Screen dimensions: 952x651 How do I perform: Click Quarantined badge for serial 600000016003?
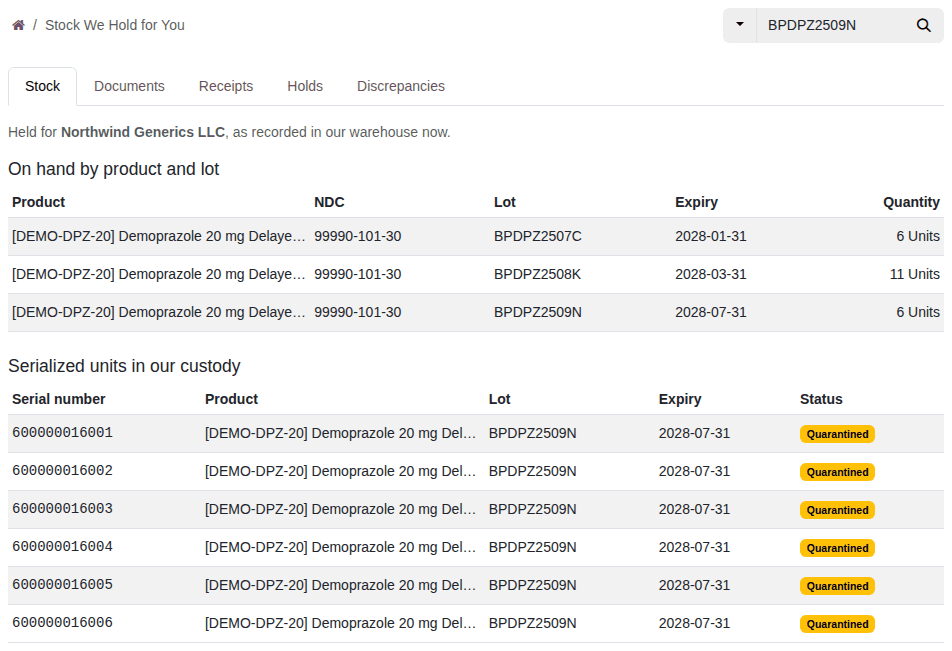point(837,510)
